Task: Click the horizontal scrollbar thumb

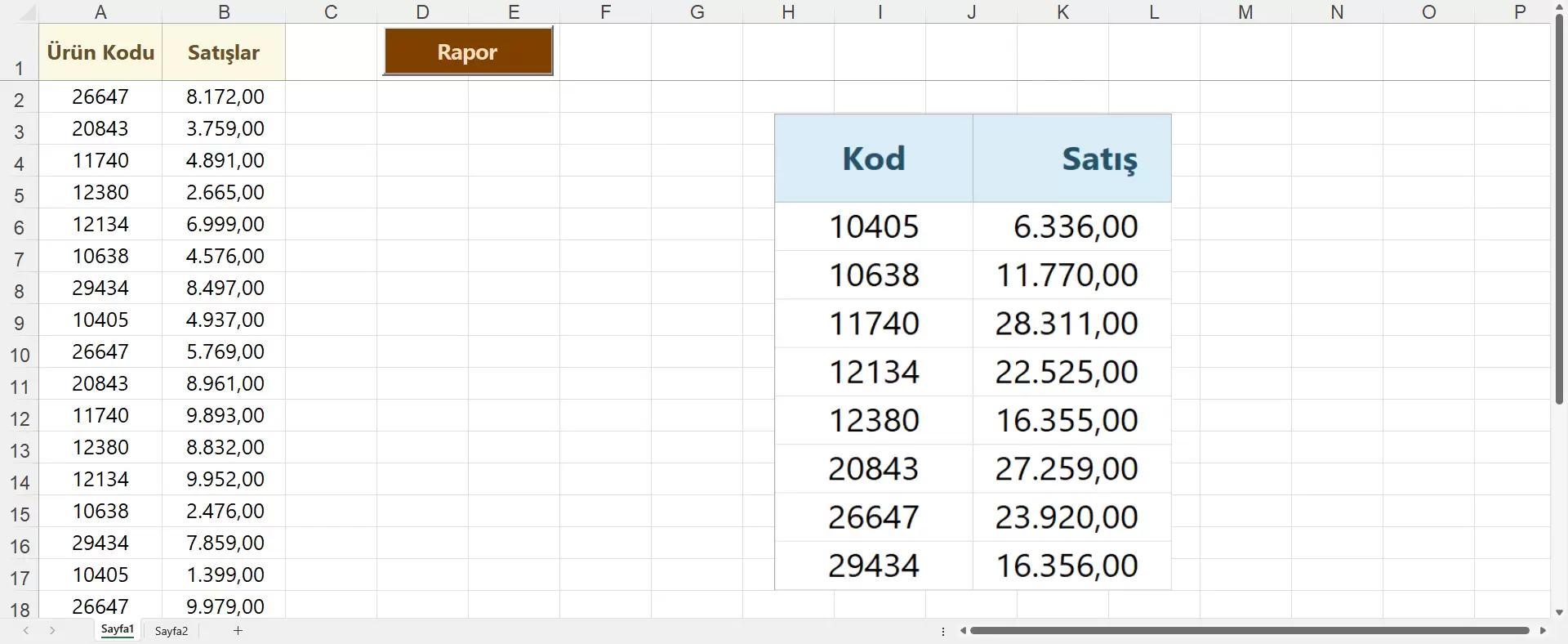Action: [1249, 631]
